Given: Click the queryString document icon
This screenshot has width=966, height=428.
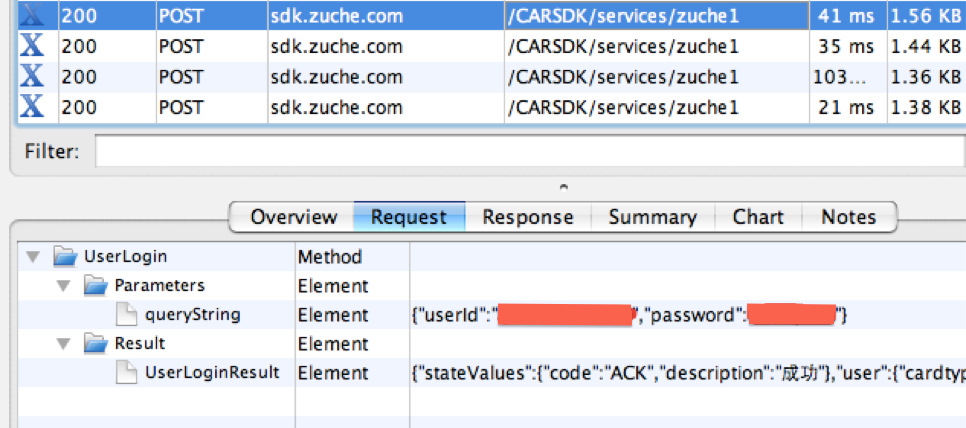Looking at the screenshot, I should click(127, 315).
